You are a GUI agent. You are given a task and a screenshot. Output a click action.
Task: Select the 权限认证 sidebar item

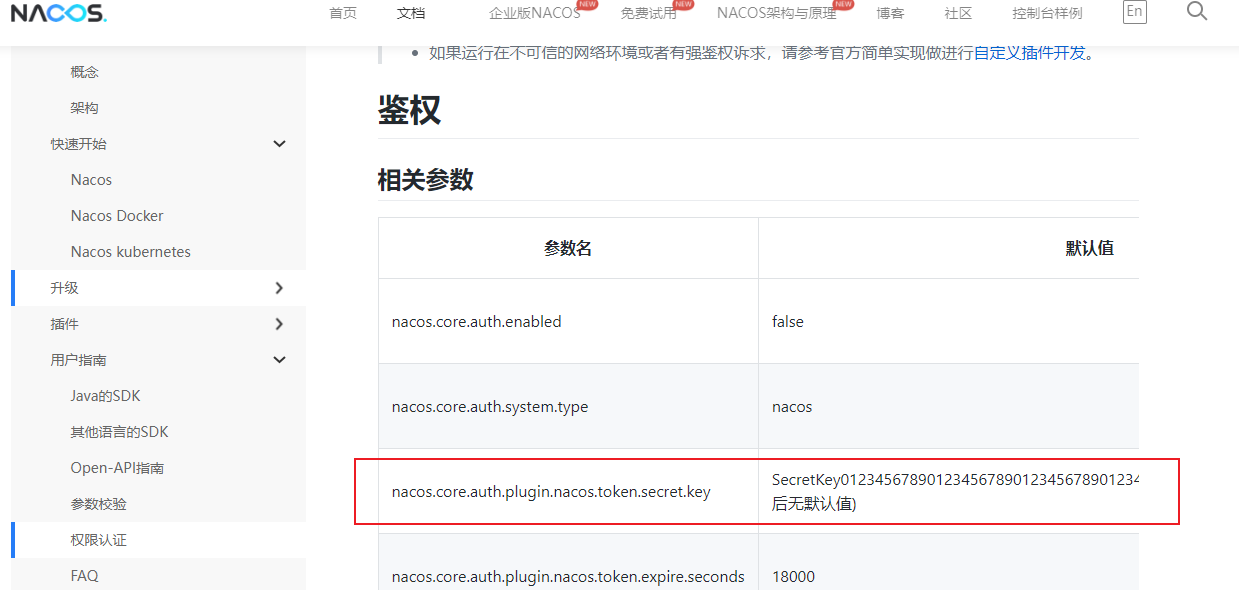(99, 540)
